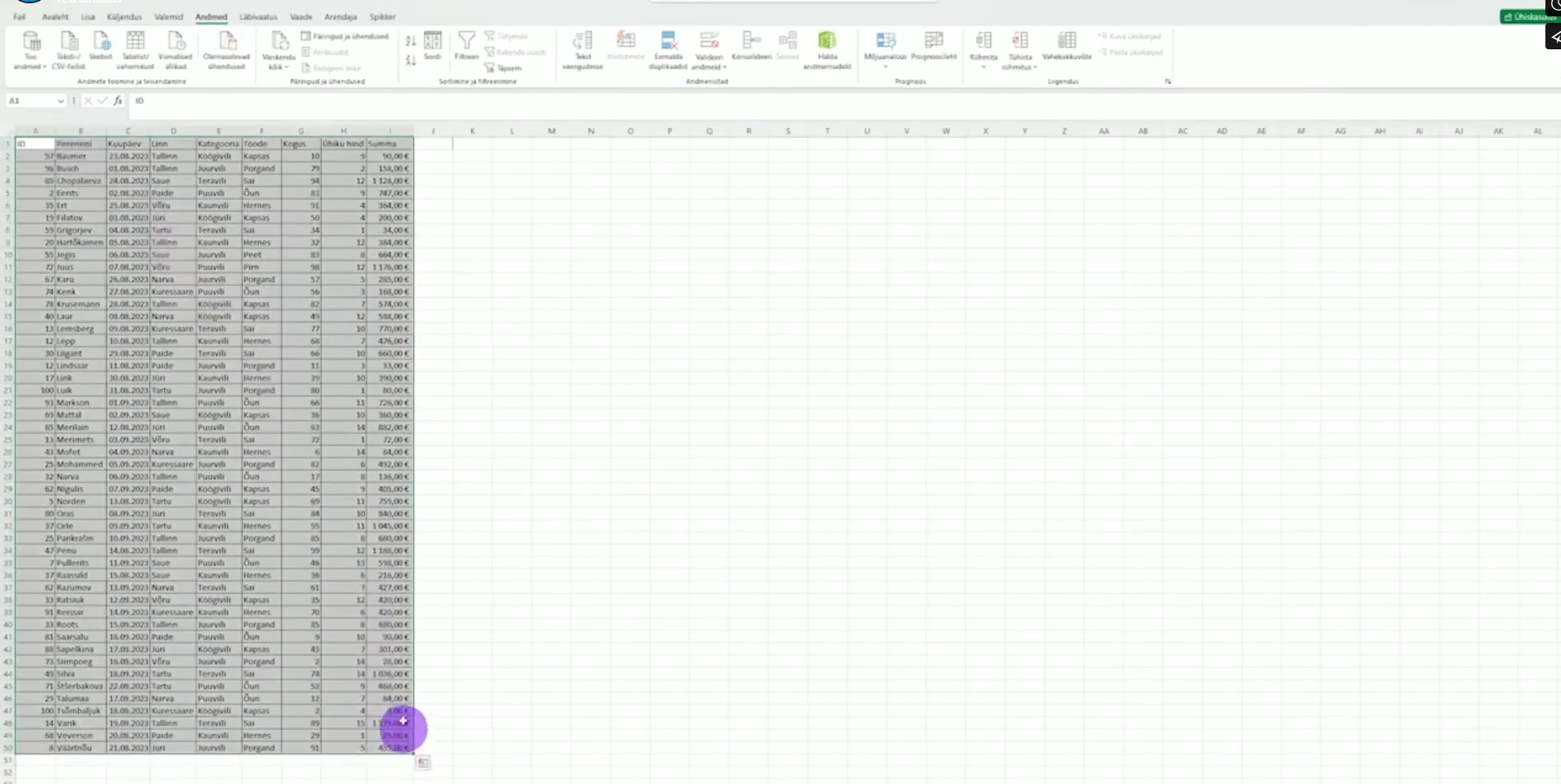
Task: Select the cell containing "Baumer"
Action: (x=81, y=156)
